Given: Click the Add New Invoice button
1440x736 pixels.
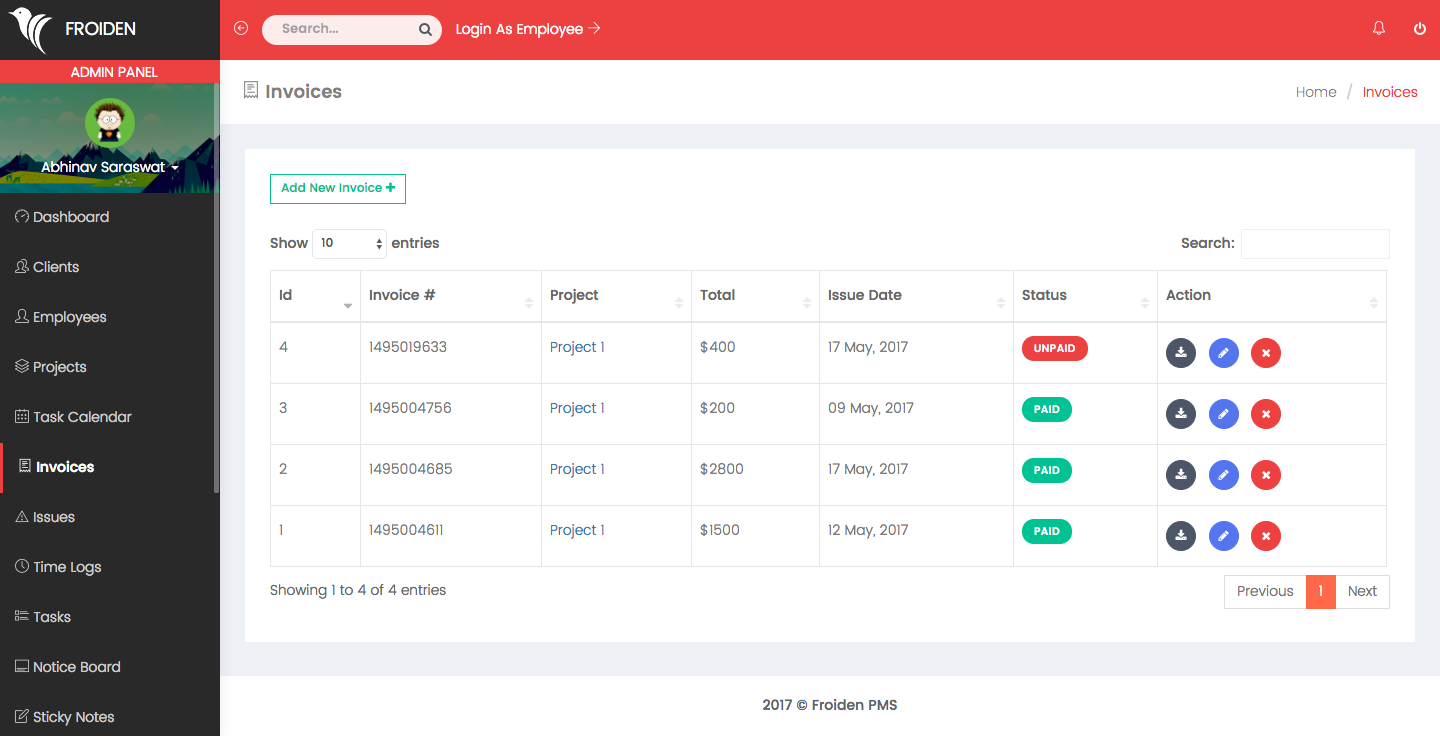Looking at the screenshot, I should [x=337, y=188].
